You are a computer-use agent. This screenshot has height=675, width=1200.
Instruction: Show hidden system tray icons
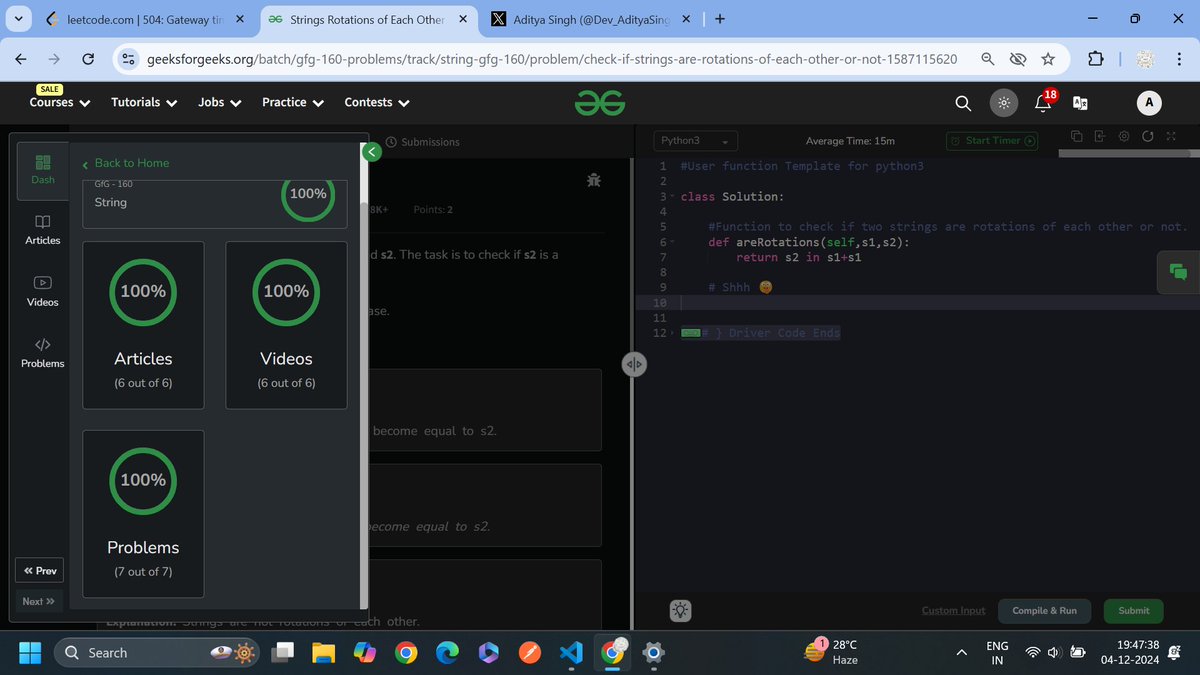[962, 652]
